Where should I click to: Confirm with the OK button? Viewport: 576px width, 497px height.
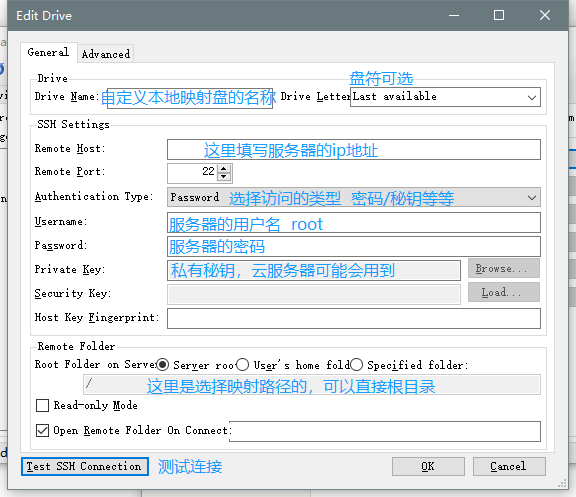(x=428, y=467)
